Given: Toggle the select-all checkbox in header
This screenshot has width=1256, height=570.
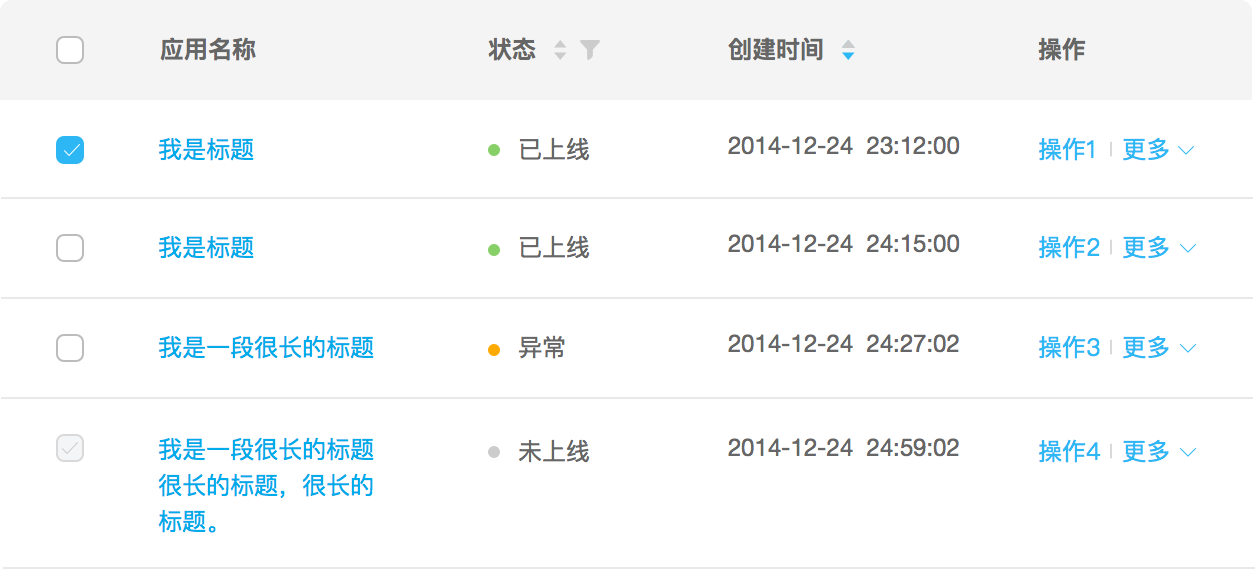Looking at the screenshot, I should [70, 50].
